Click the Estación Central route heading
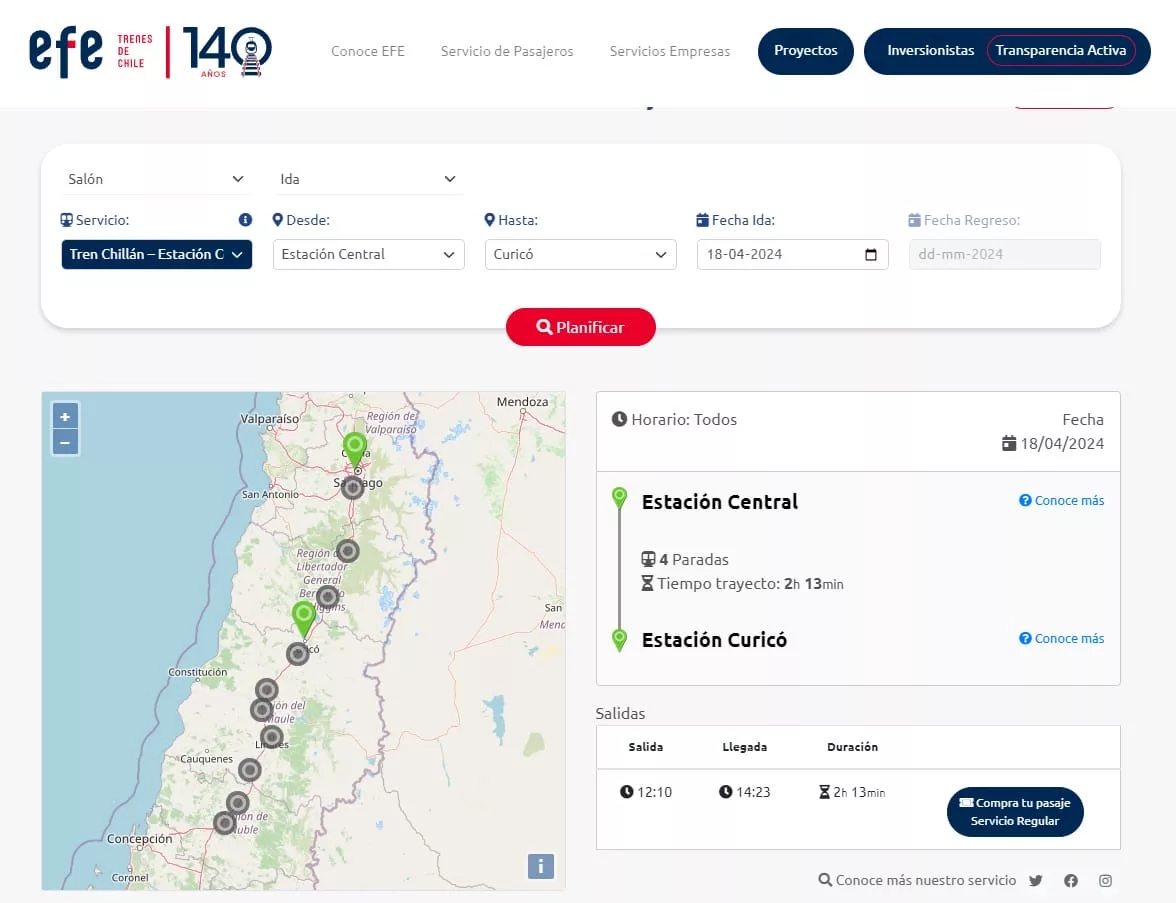The height and width of the screenshot is (903, 1176). pos(720,502)
